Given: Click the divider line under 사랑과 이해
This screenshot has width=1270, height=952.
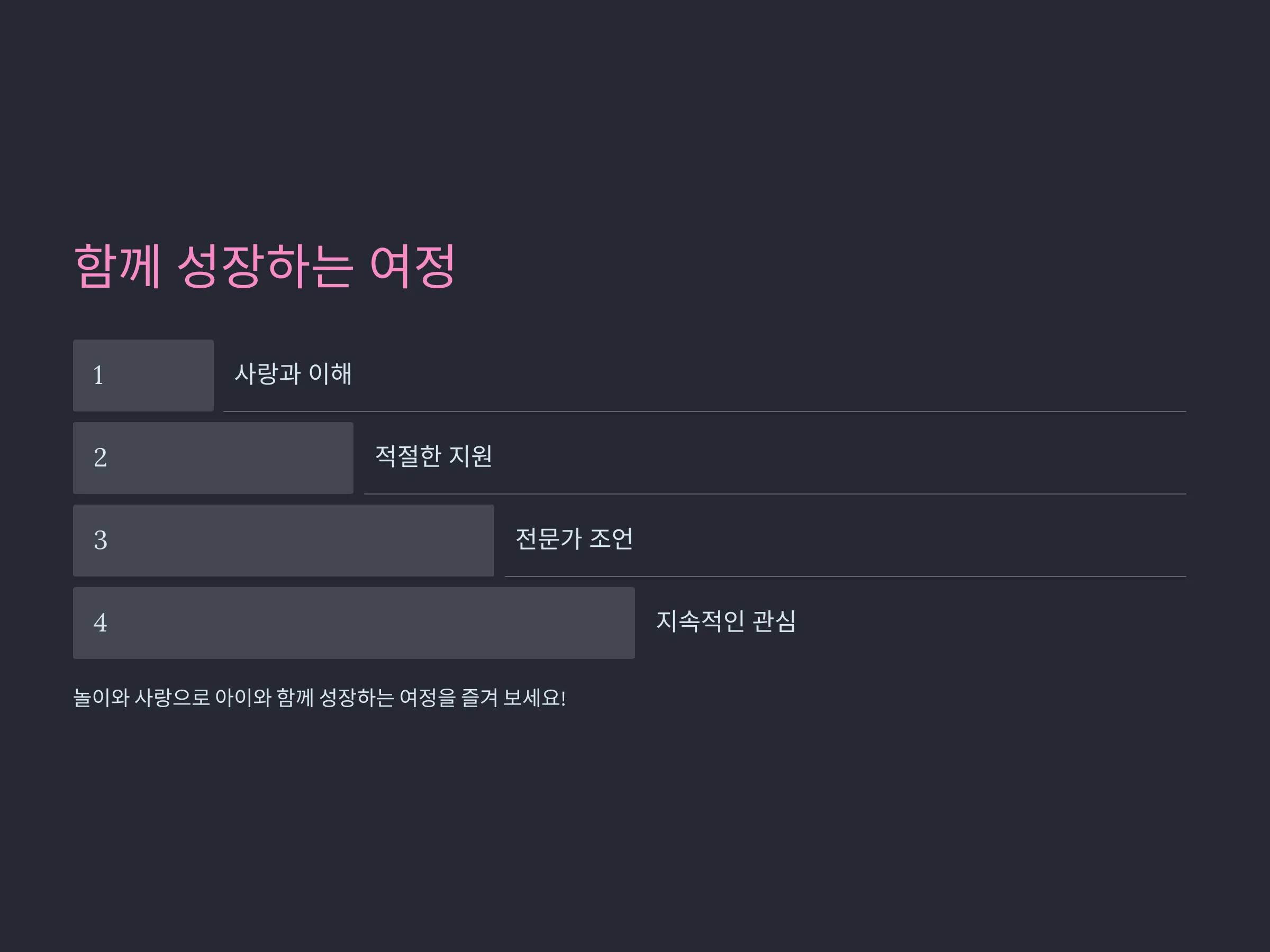Looking at the screenshot, I should tap(704, 411).
